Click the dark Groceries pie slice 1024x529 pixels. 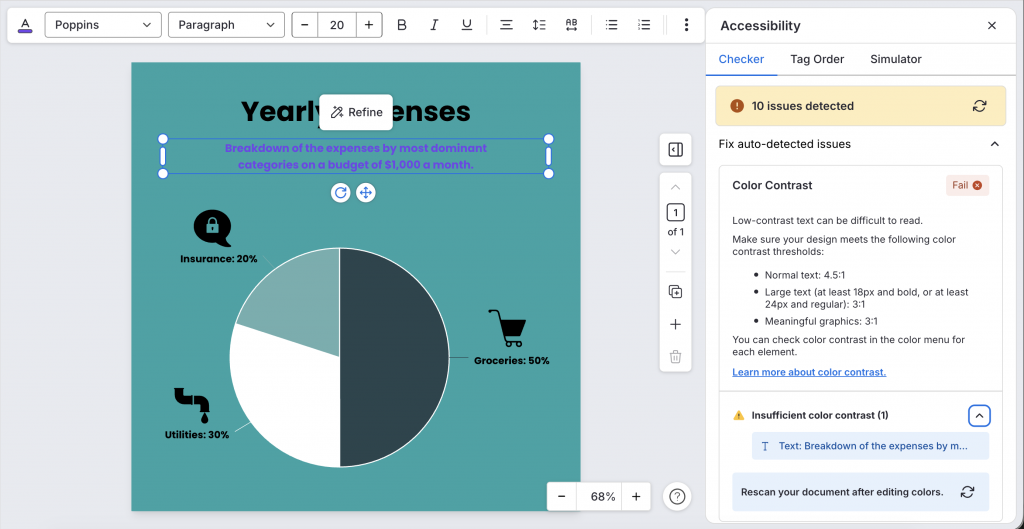pyautogui.click(x=392, y=357)
